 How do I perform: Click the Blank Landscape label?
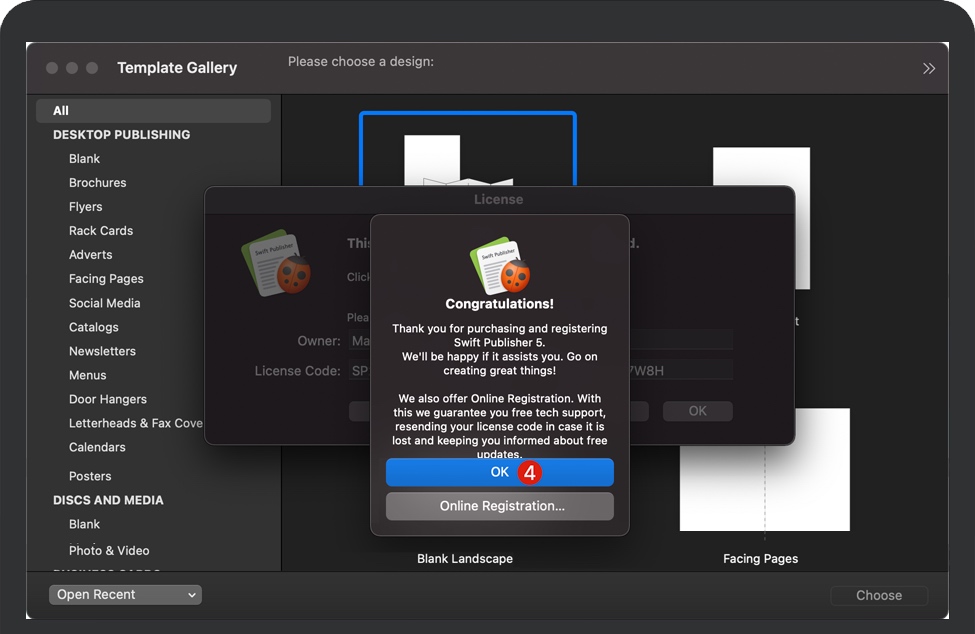464,559
